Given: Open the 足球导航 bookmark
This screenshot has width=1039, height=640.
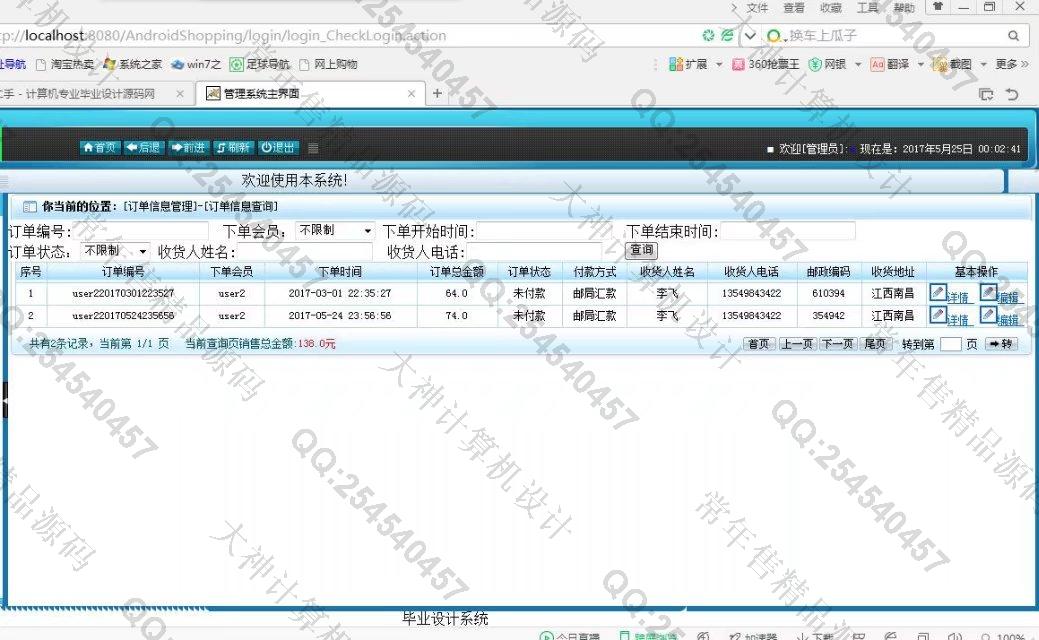Looking at the screenshot, I should pos(260,64).
